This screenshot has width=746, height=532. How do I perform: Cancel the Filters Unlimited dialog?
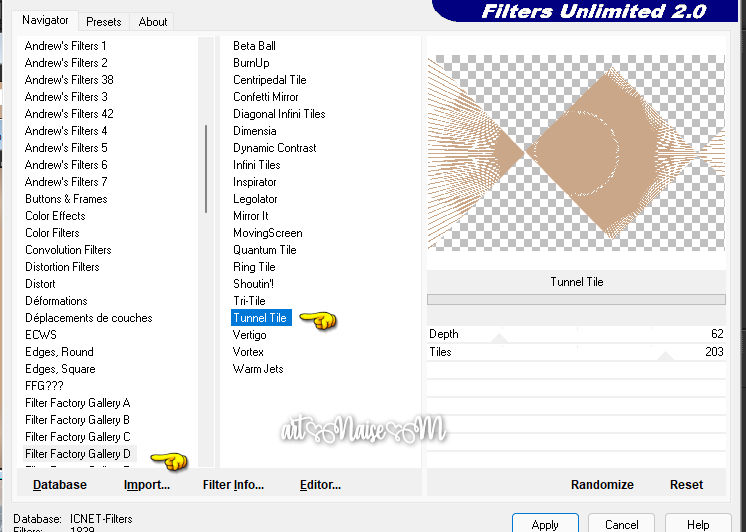[621, 523]
